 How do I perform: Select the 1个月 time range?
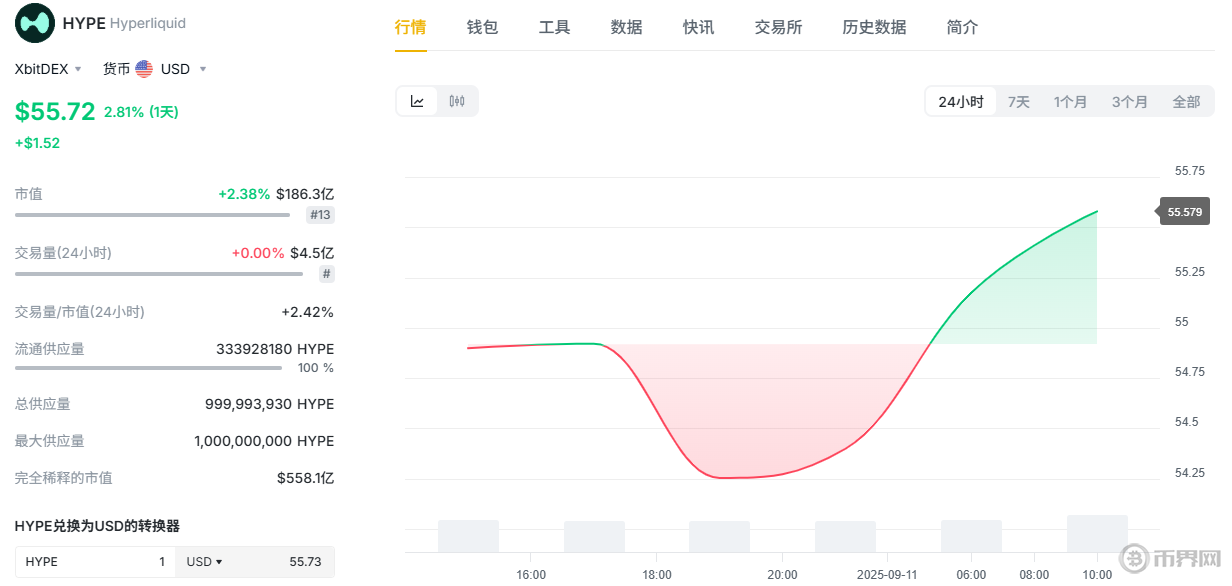point(1070,102)
